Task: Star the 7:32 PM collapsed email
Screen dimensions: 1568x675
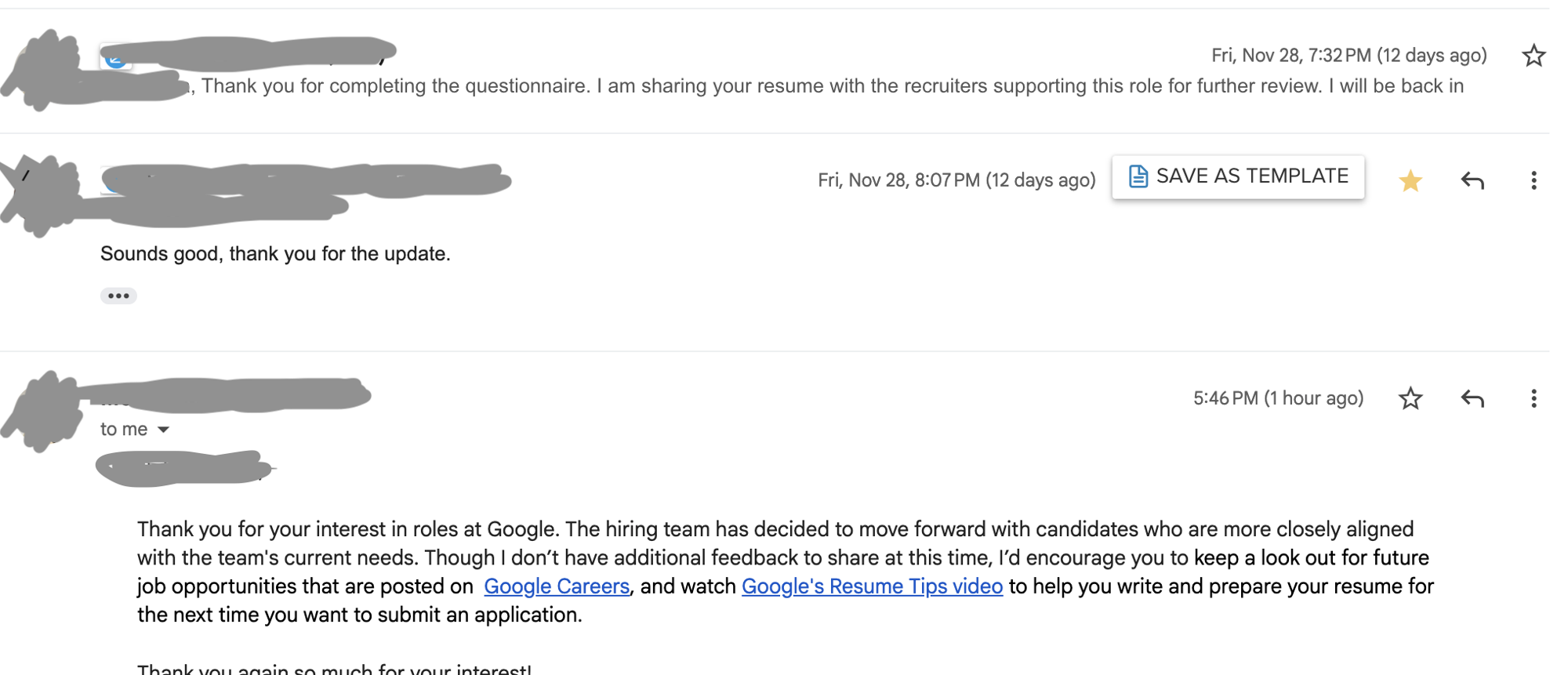Action: click(1533, 56)
